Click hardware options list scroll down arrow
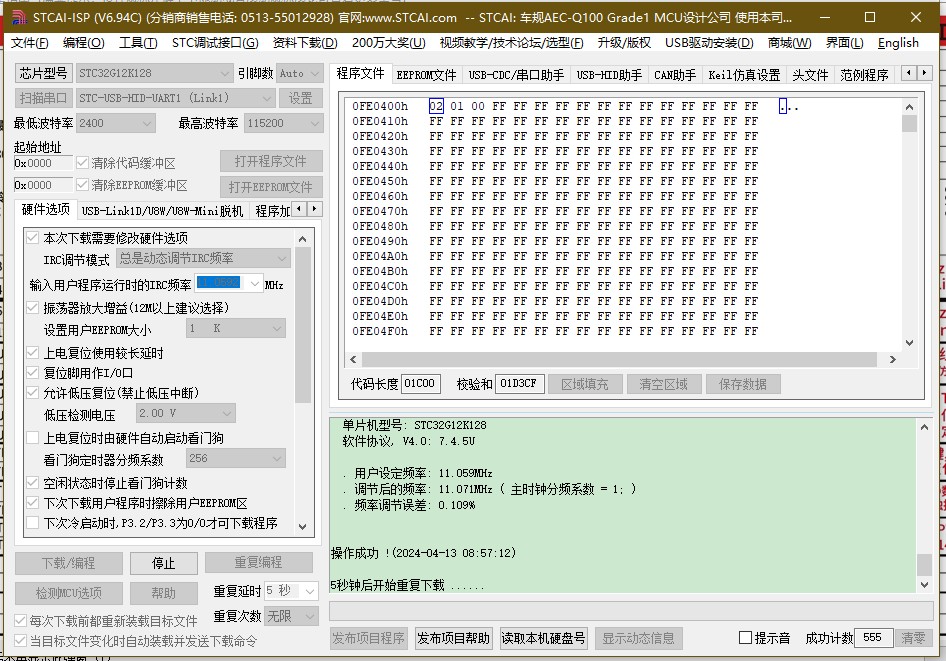The image size is (946, 661). point(303,527)
